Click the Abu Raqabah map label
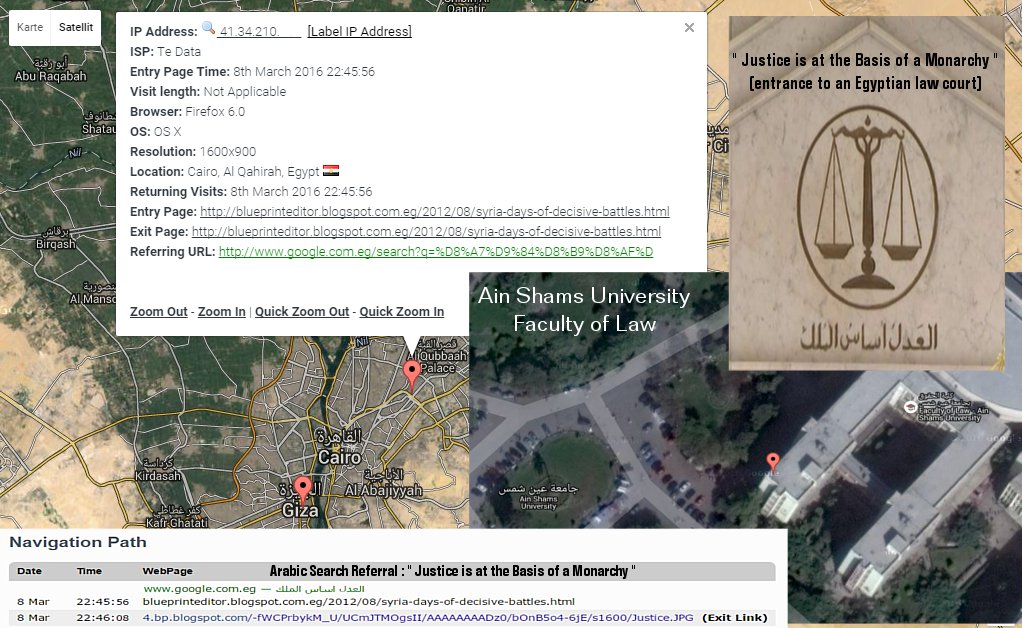Viewport: 1022px width, 628px height. [51, 70]
